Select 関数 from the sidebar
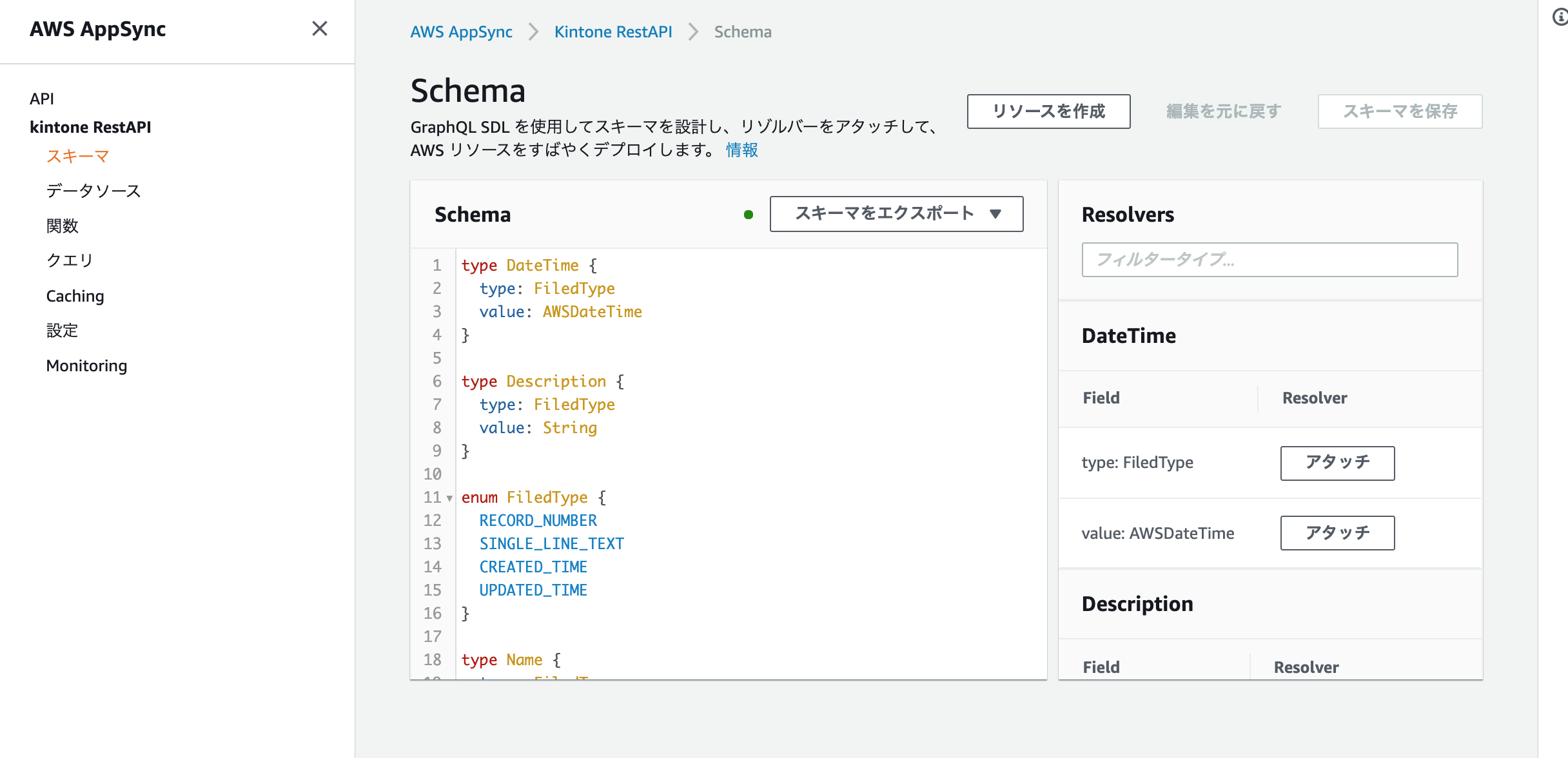Image resolution: width=1568 pixels, height=758 pixels. (63, 226)
